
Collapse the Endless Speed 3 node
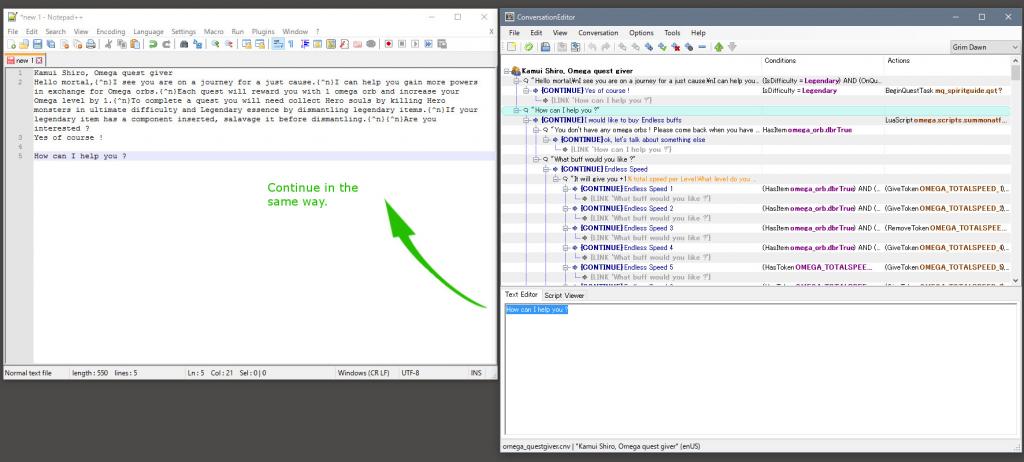tap(566, 228)
